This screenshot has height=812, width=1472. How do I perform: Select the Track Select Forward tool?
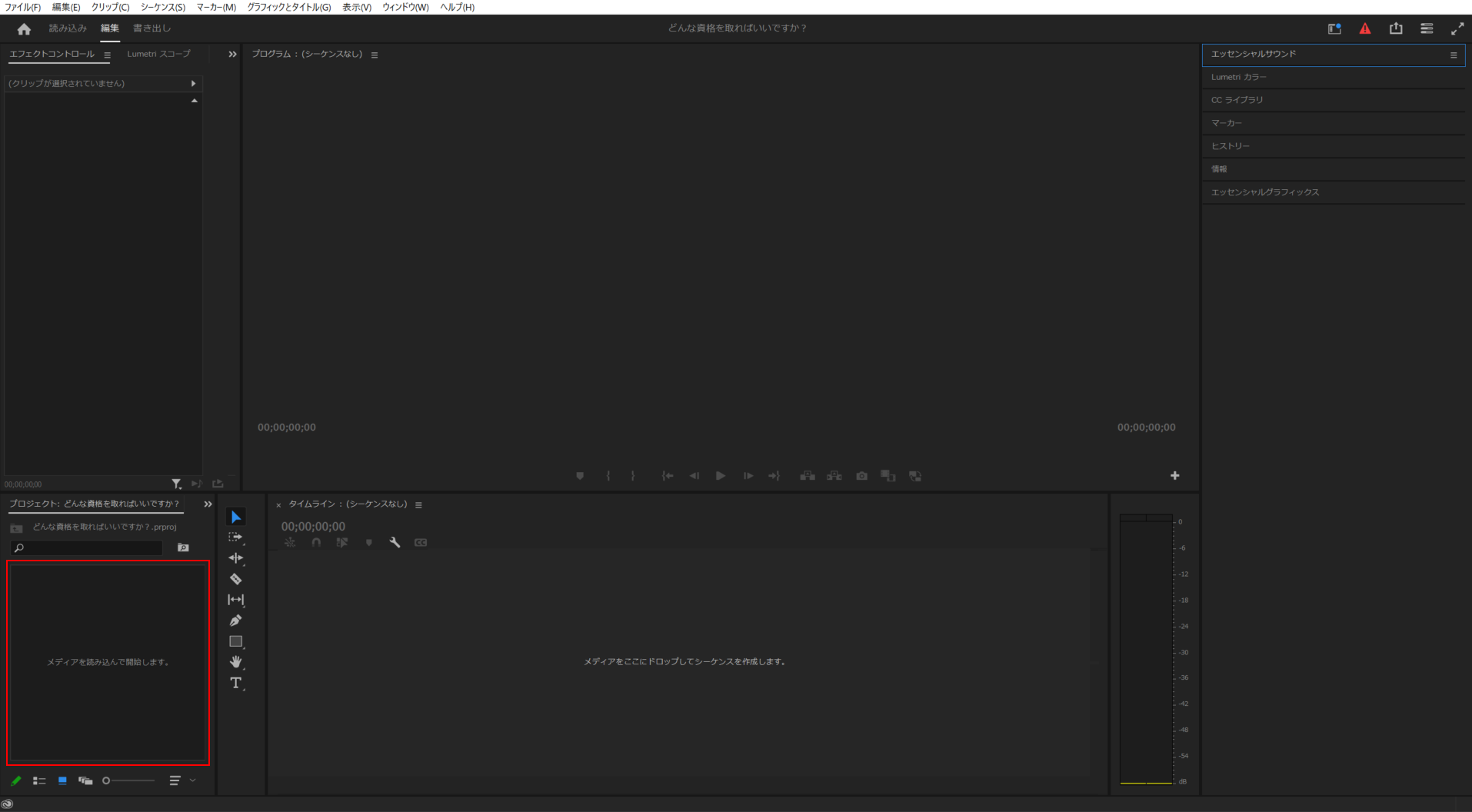236,537
